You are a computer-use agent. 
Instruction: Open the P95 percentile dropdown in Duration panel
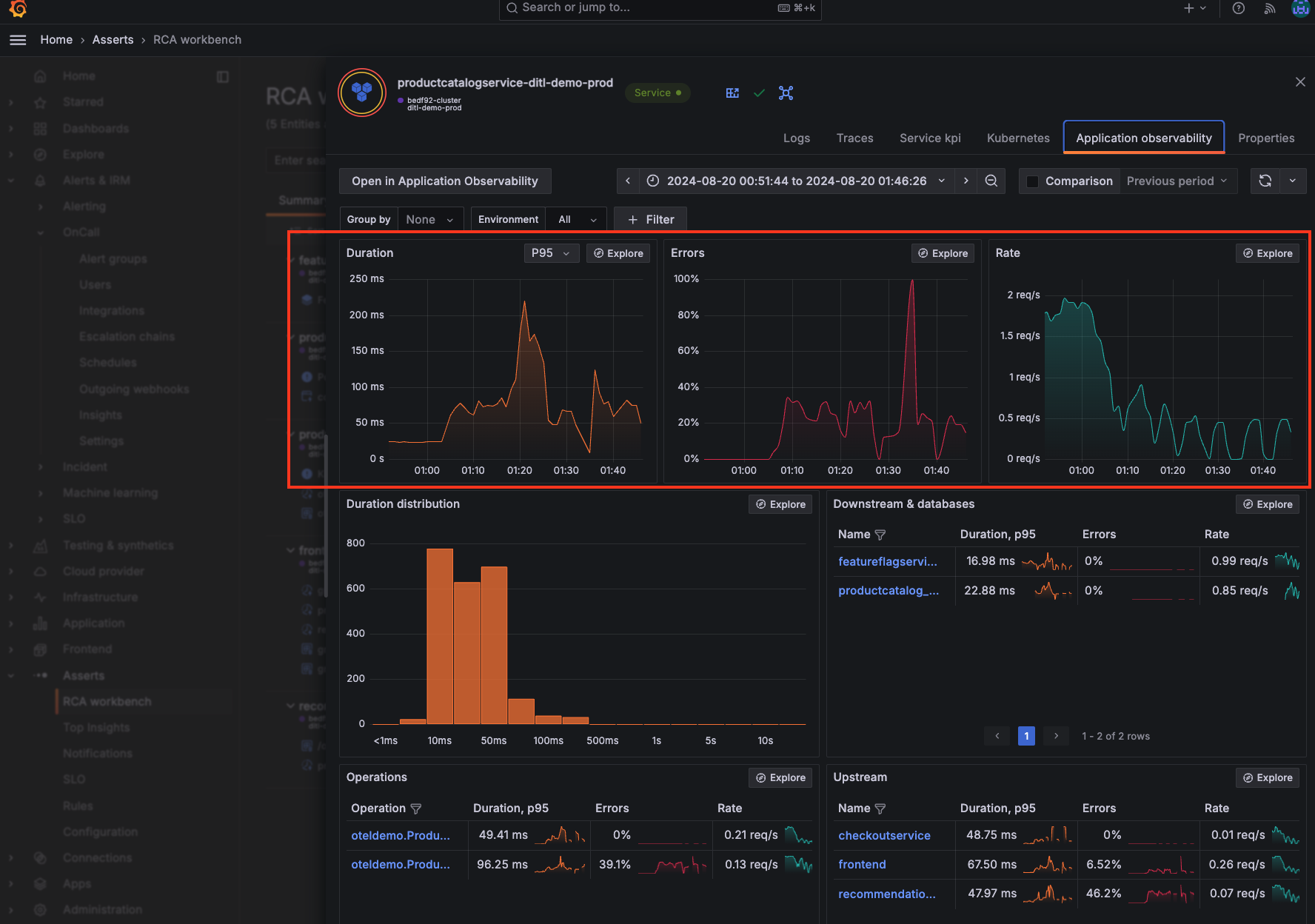click(x=551, y=252)
